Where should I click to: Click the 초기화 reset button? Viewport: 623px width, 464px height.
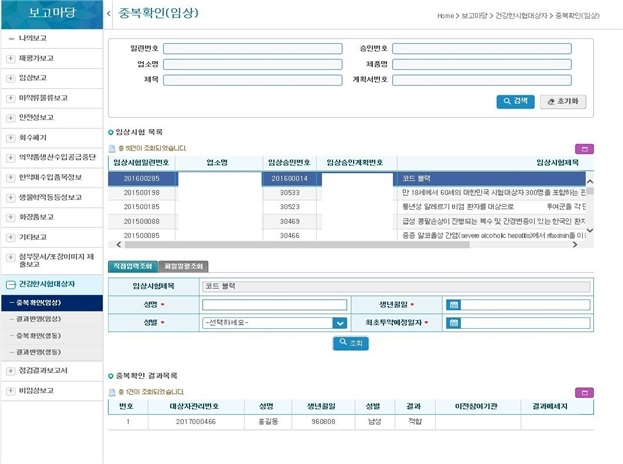pyautogui.click(x=563, y=101)
